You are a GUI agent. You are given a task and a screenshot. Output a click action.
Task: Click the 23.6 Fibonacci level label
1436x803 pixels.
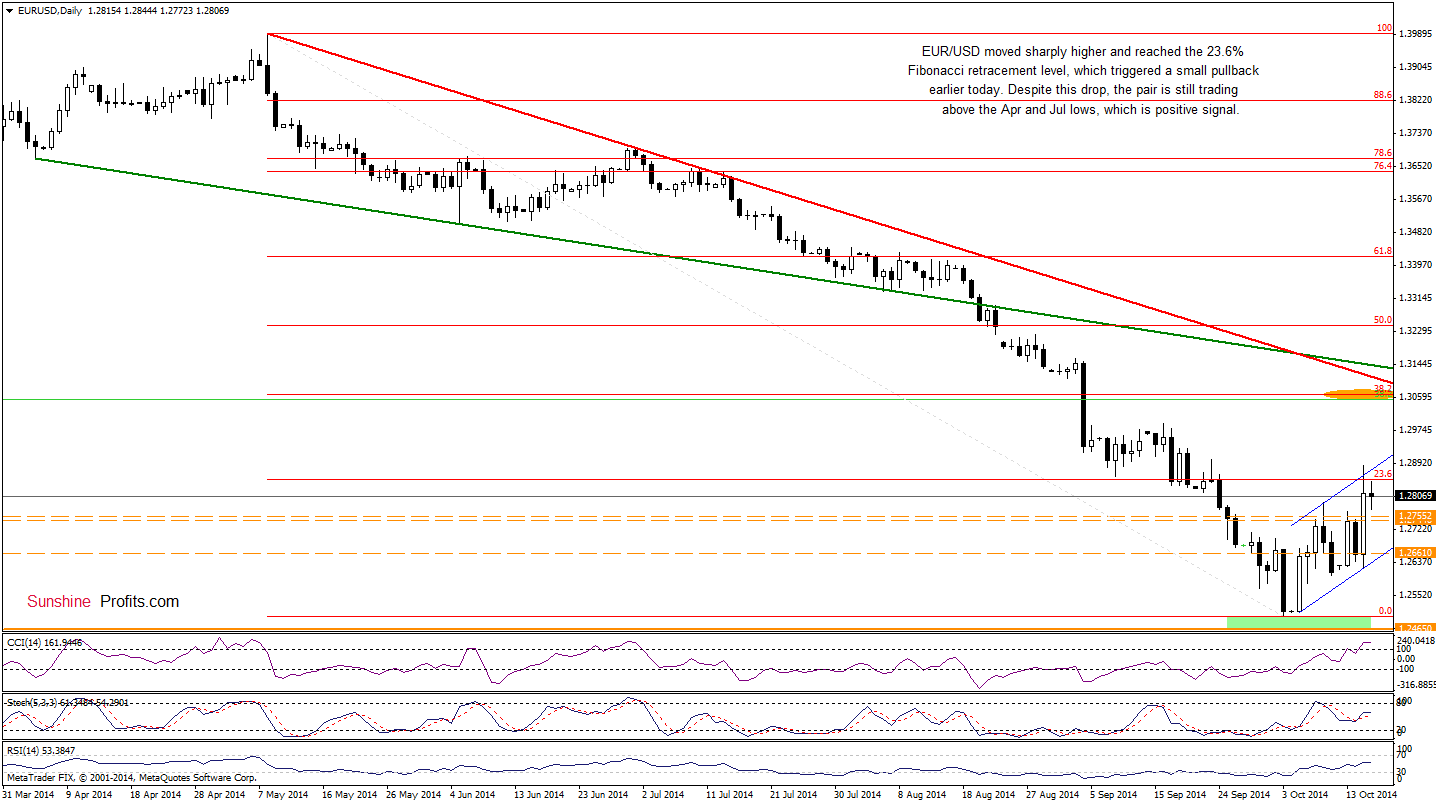[x=1383, y=473]
